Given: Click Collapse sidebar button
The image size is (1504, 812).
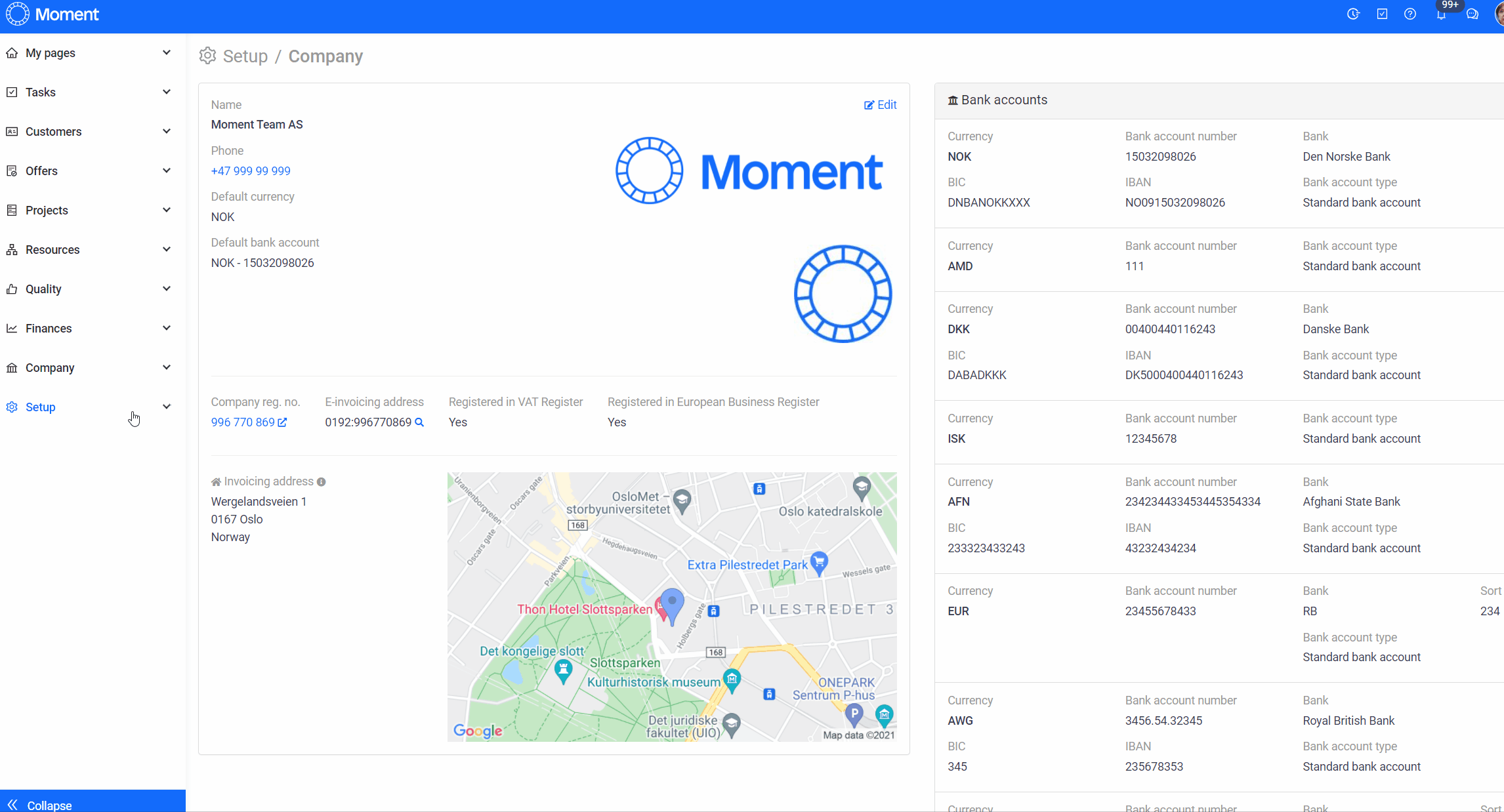Looking at the screenshot, I should [x=93, y=802].
